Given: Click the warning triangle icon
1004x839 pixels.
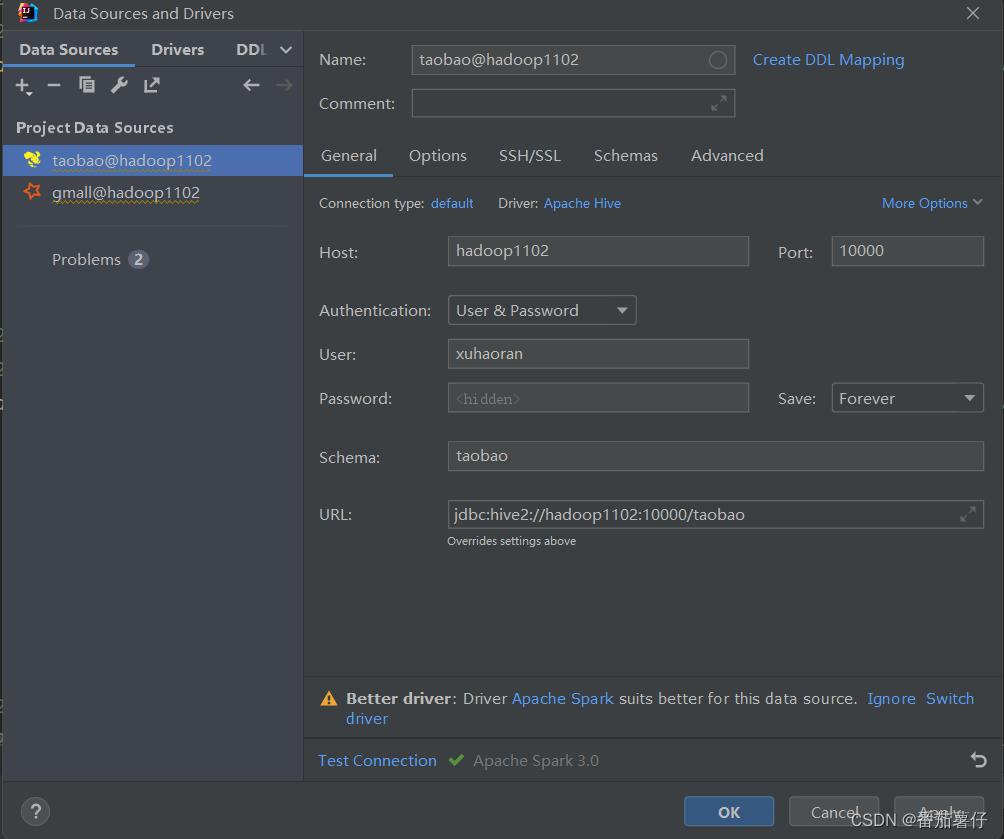Looking at the screenshot, I should click(x=329, y=699).
